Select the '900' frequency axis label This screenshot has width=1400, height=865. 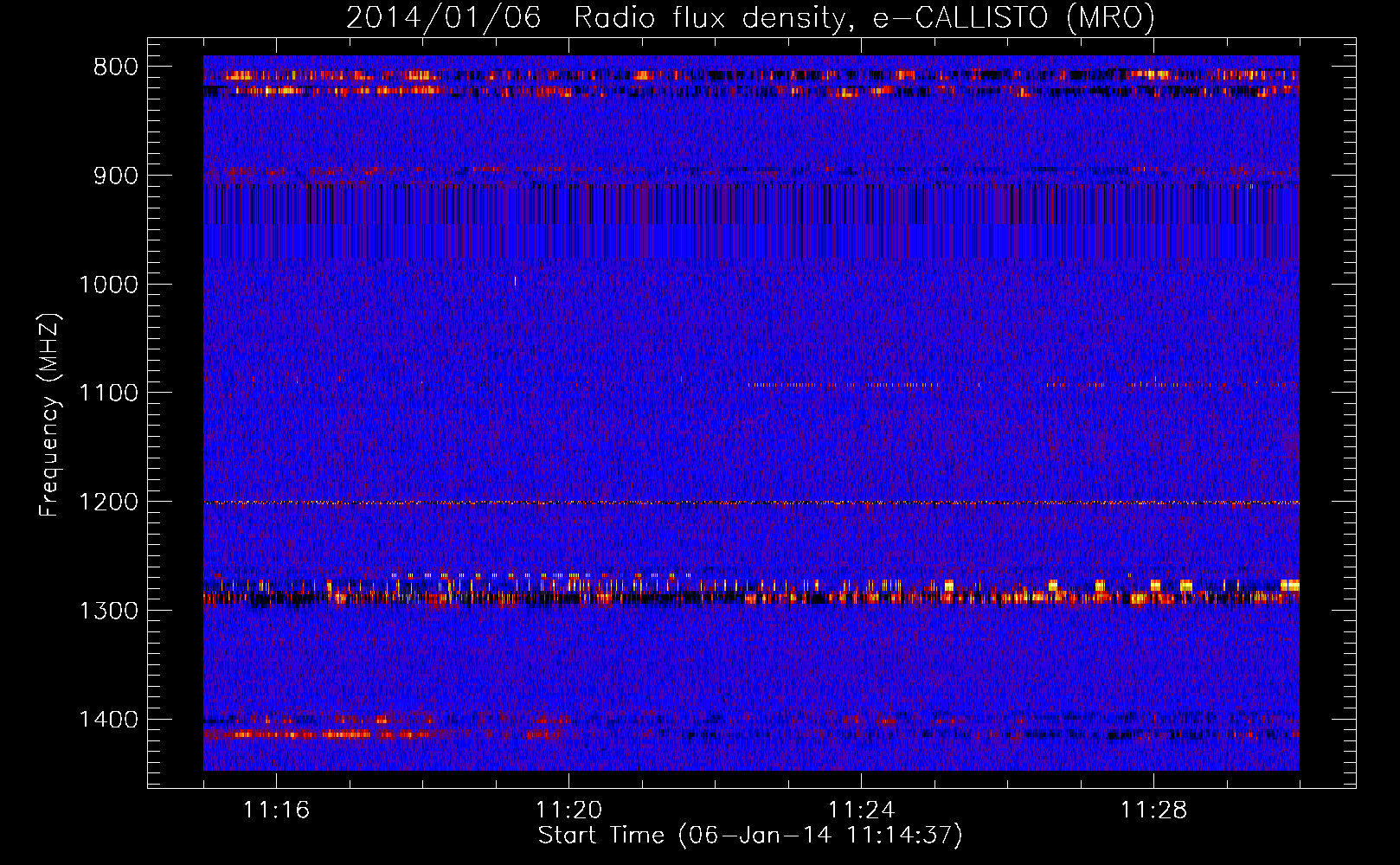pyautogui.click(x=116, y=176)
